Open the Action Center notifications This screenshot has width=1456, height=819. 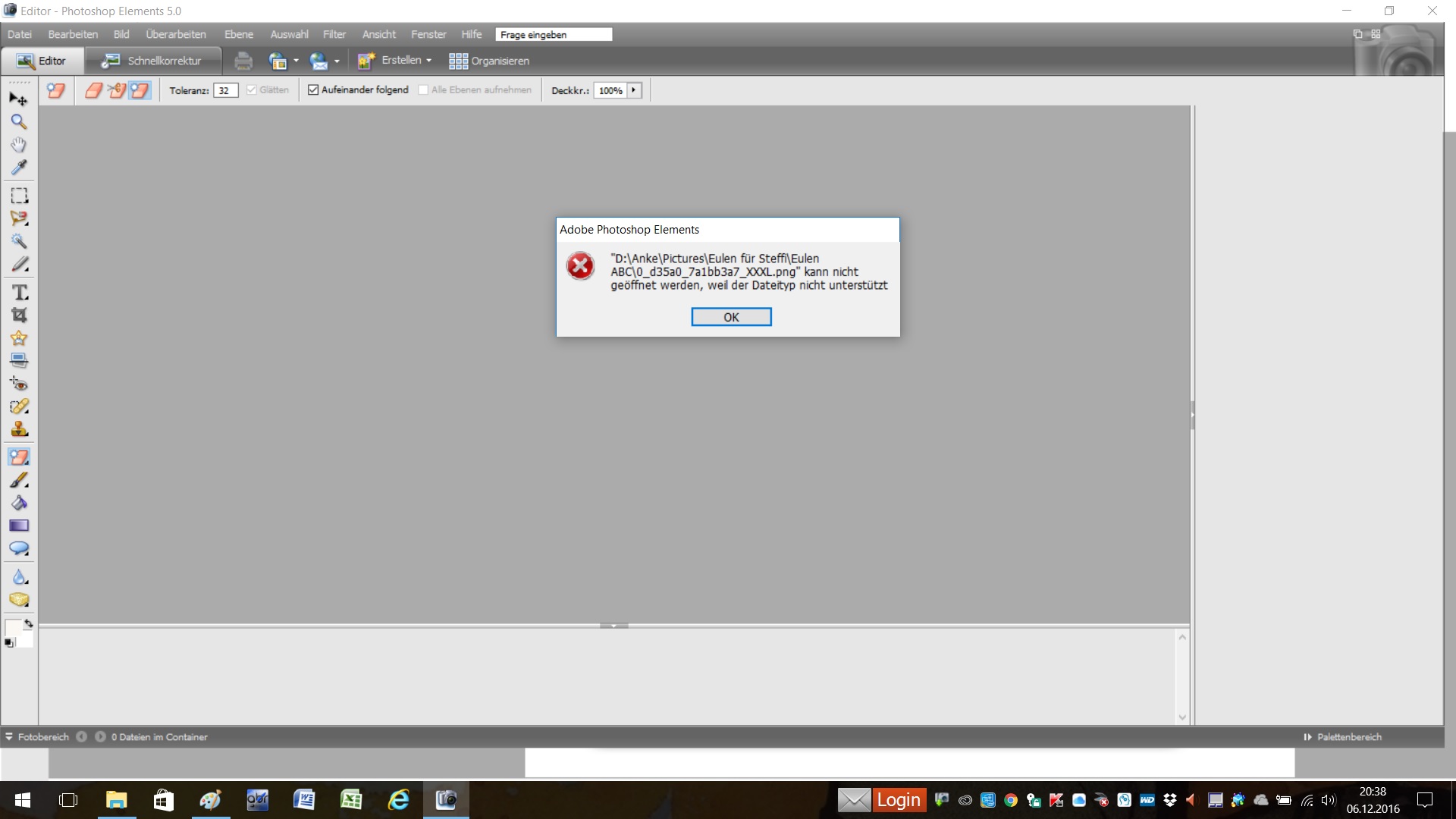pyautogui.click(x=1425, y=800)
